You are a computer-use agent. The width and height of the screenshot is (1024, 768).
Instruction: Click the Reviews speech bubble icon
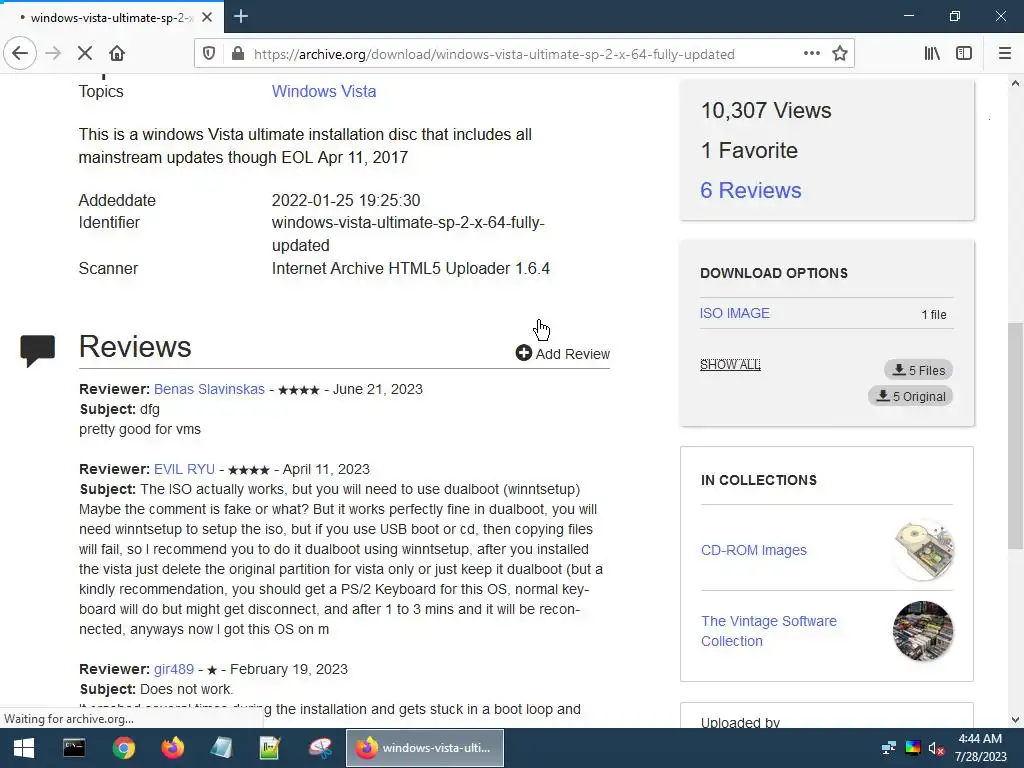tap(37, 351)
